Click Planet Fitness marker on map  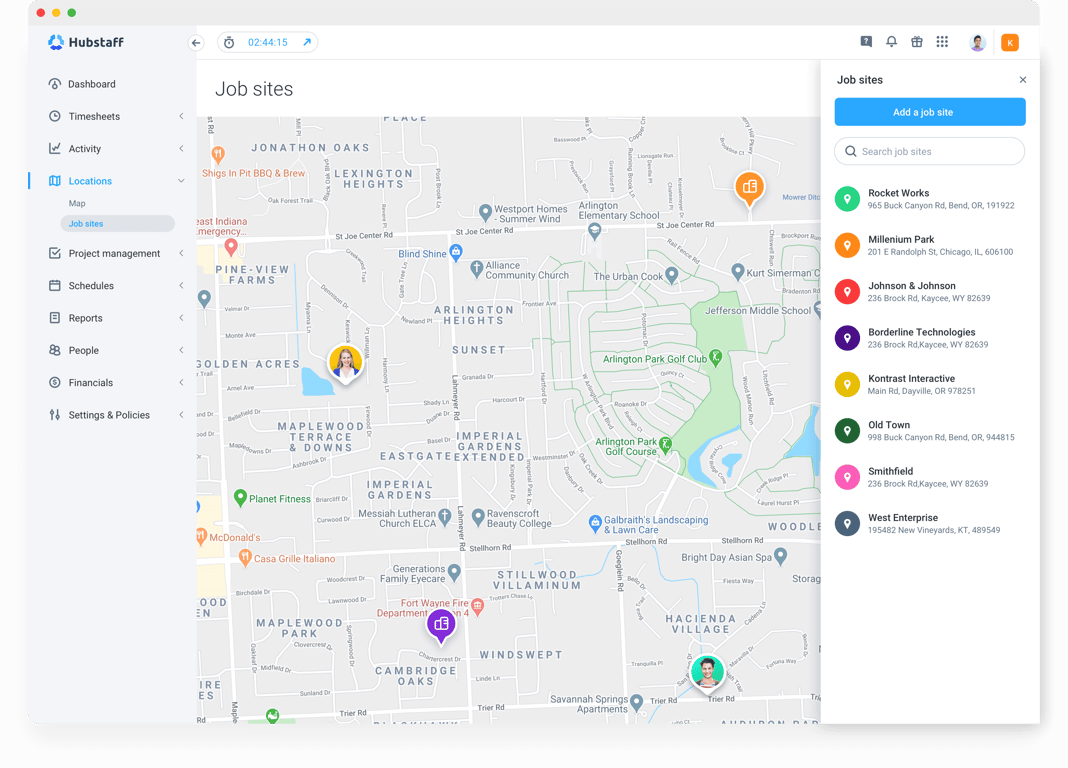(240, 498)
